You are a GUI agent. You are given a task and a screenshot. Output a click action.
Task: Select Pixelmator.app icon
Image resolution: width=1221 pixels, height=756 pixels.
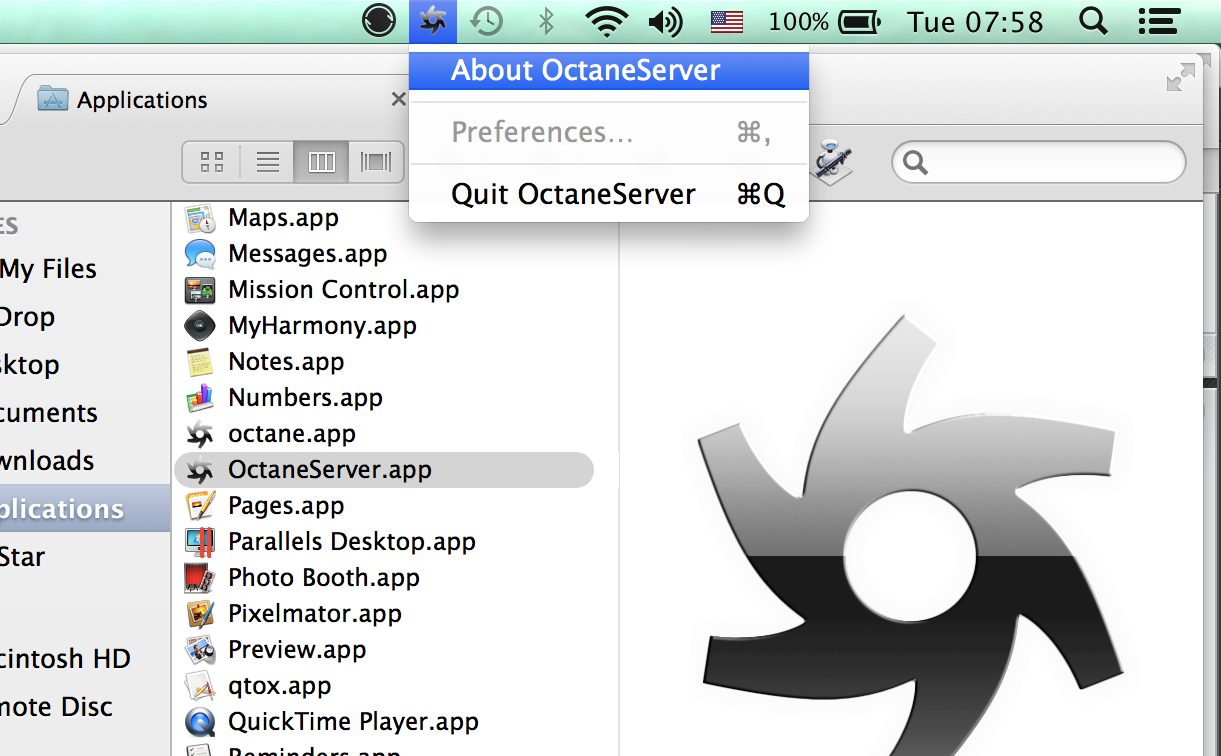(x=200, y=614)
